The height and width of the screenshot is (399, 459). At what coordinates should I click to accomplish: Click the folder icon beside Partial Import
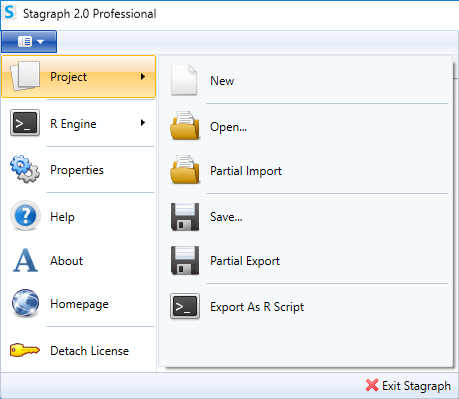tap(185, 169)
